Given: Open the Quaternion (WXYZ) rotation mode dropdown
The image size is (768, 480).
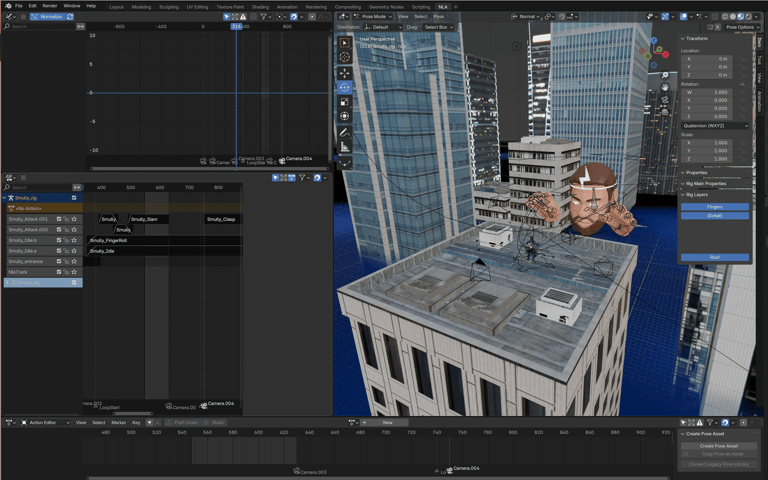Looking at the screenshot, I should [x=714, y=126].
